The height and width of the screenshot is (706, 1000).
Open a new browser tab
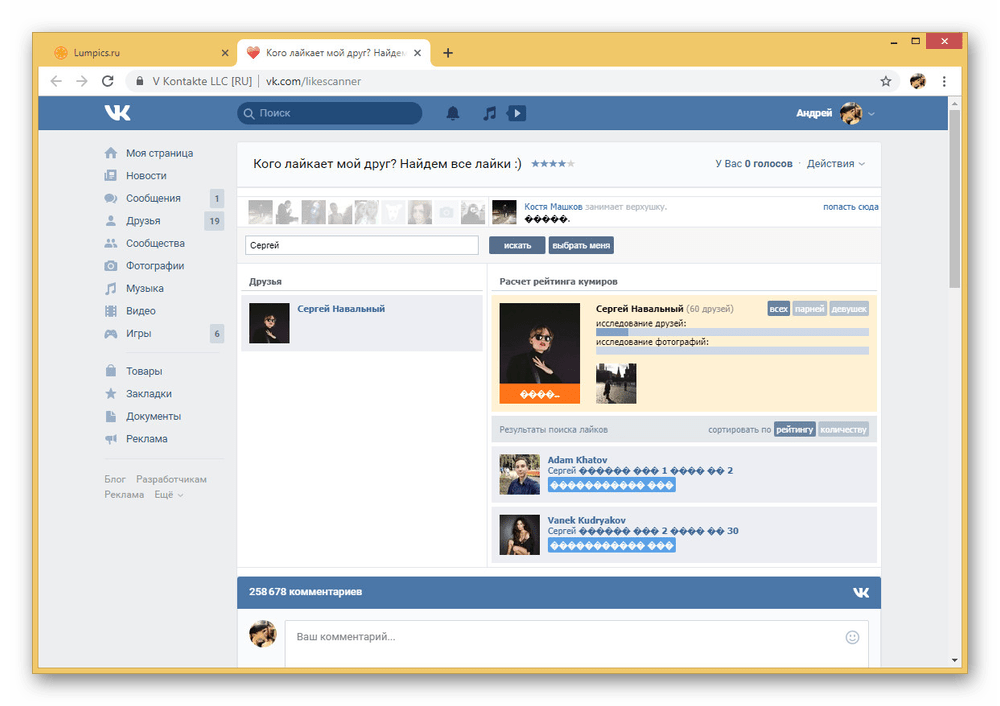[x=448, y=53]
